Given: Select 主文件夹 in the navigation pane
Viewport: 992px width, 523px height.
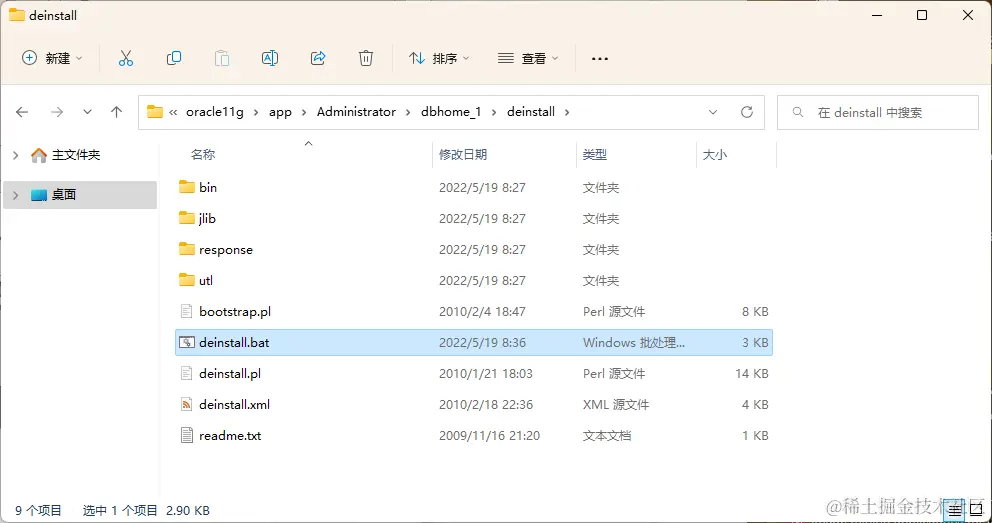Looking at the screenshot, I should pos(75,154).
